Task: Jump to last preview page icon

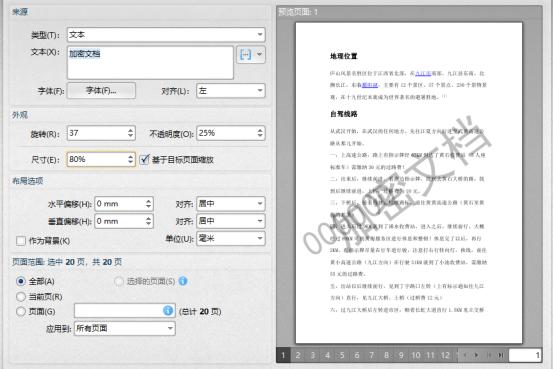Action: (501, 355)
